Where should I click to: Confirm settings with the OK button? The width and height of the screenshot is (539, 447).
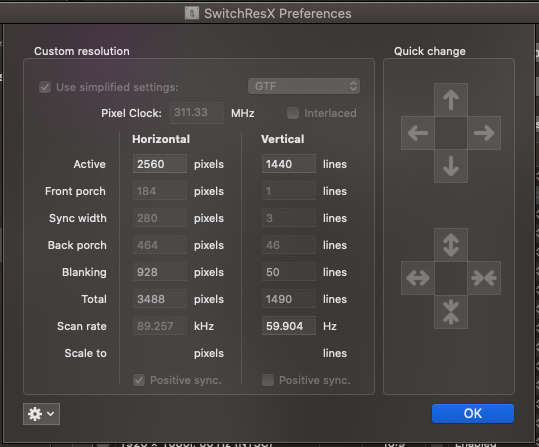click(473, 413)
